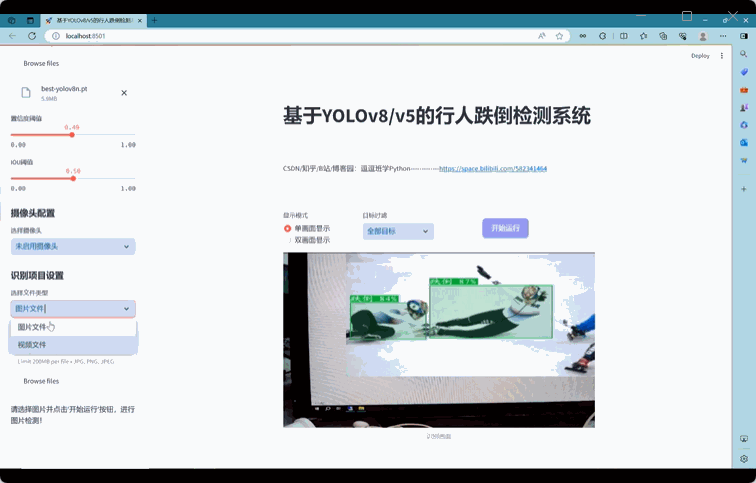The height and width of the screenshot is (483, 756).
Task: Open the Edge profile avatar
Action: [x=703, y=36]
